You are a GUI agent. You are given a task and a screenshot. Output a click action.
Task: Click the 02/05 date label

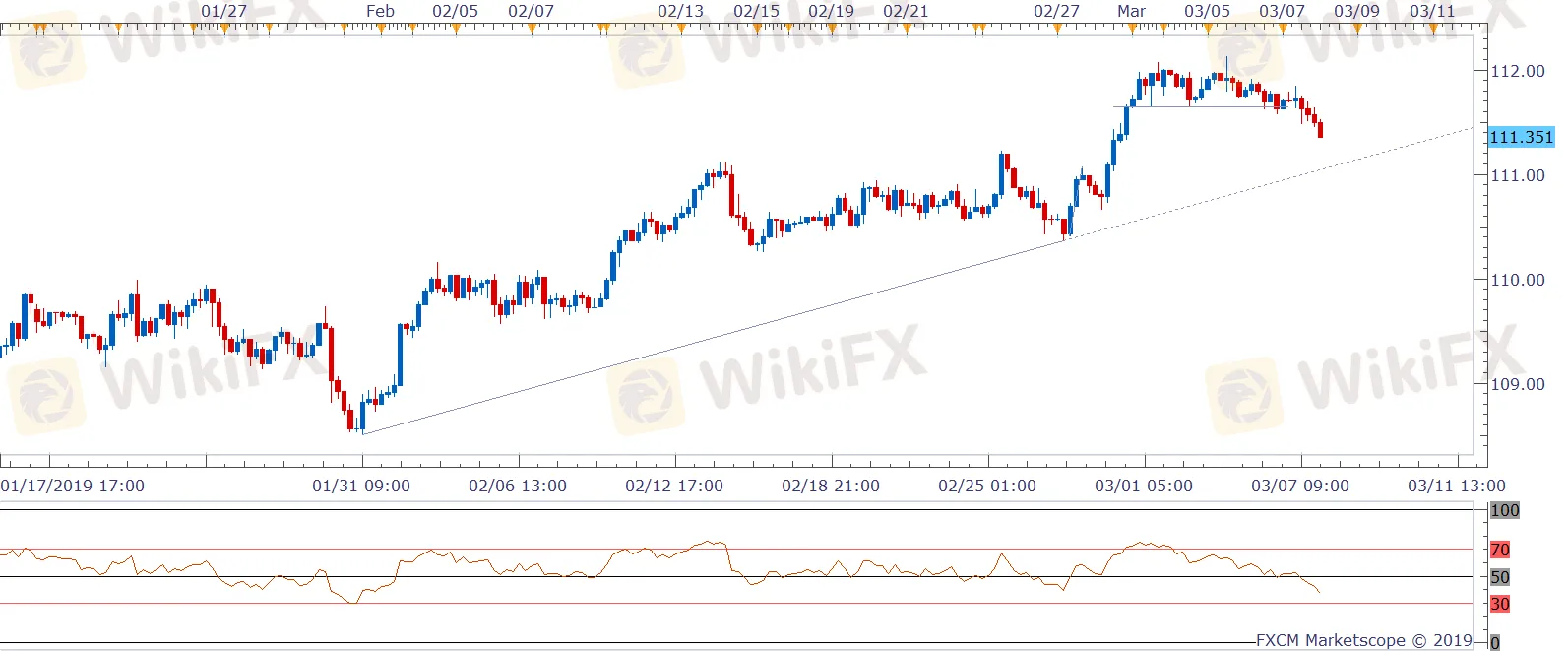click(x=456, y=11)
